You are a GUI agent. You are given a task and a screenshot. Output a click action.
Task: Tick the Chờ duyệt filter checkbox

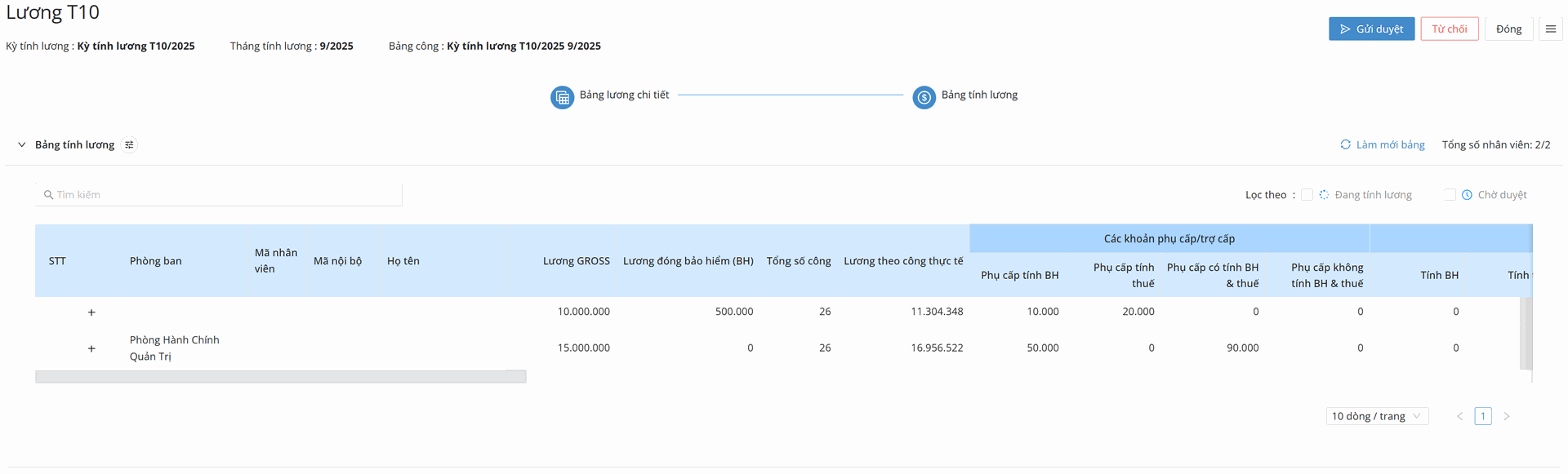click(x=1450, y=195)
